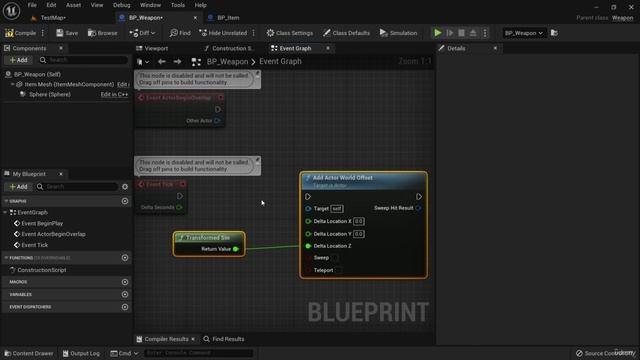Click the Unreal Engine logo icon
This screenshot has height=360, width=640.
tap(11, 10)
